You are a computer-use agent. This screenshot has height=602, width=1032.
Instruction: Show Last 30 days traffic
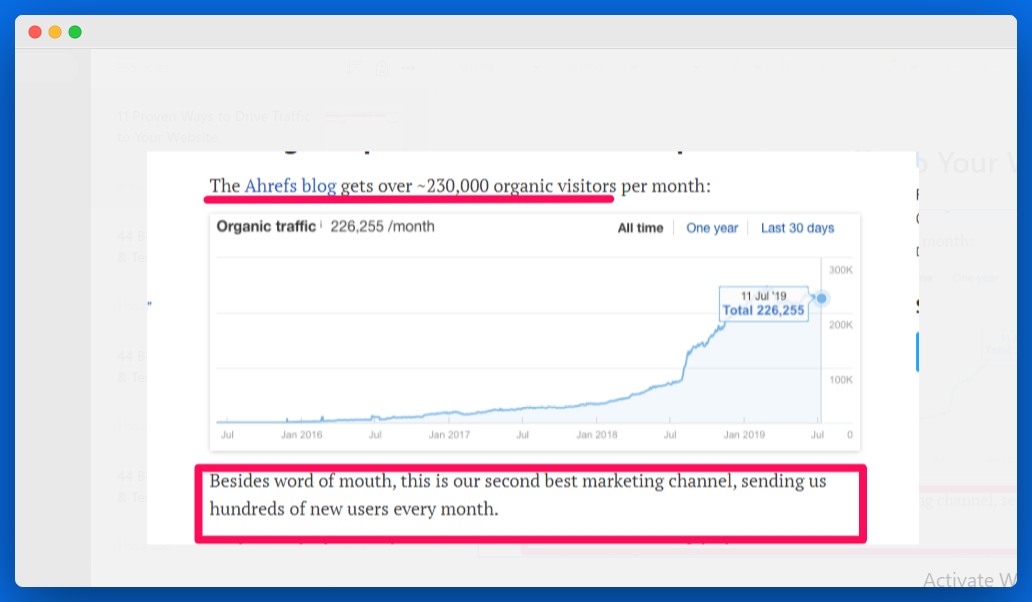point(797,228)
